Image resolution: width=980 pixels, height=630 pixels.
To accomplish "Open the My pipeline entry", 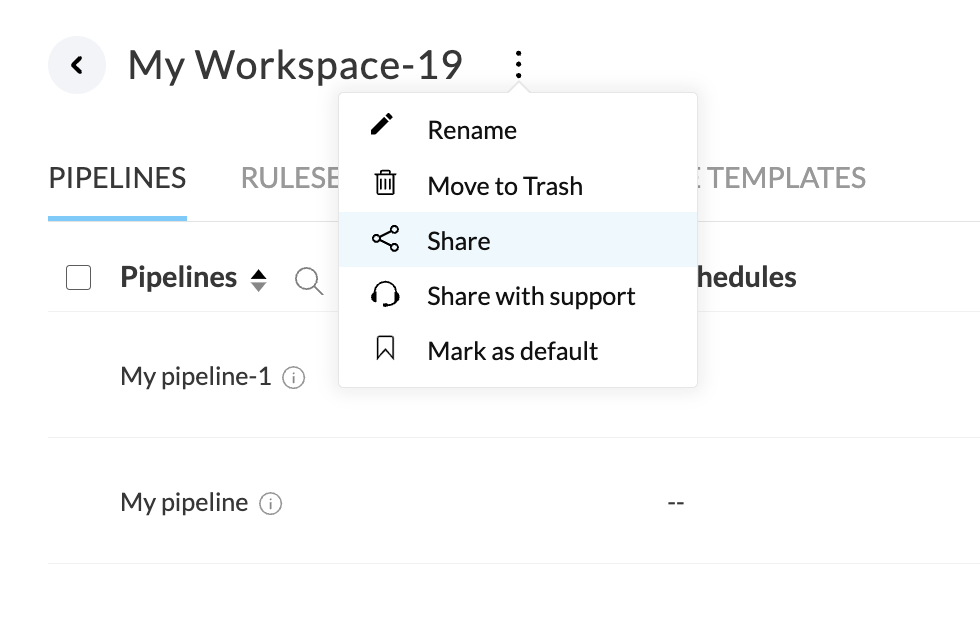I will 184,502.
